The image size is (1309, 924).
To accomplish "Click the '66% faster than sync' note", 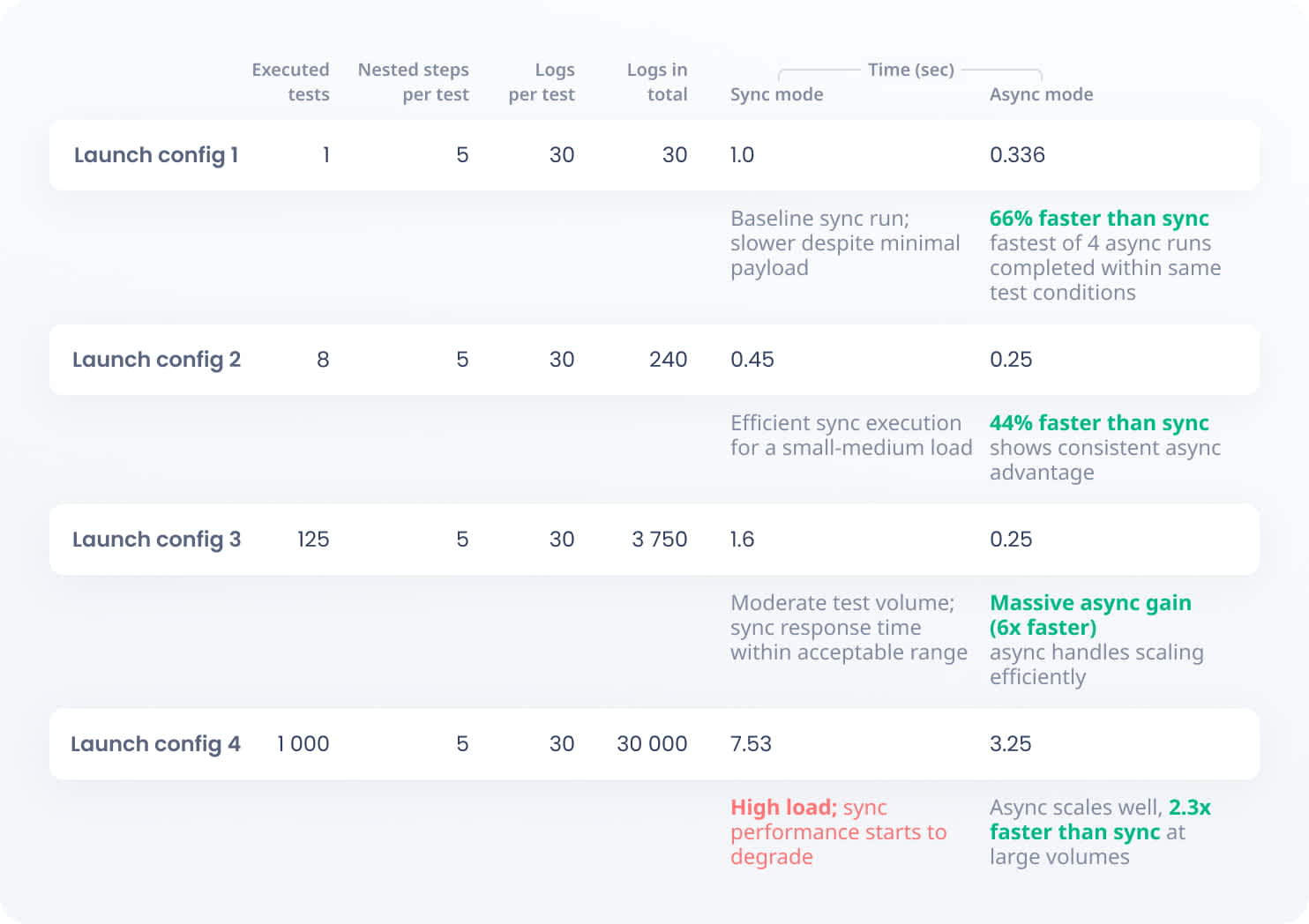I will 1099,219.
